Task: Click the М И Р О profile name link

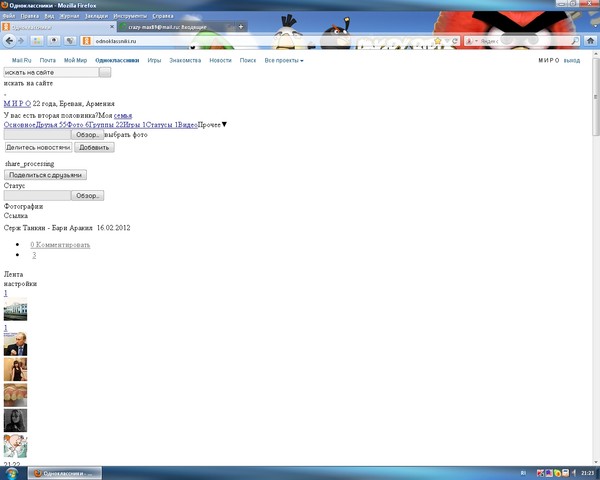Action: point(17,104)
